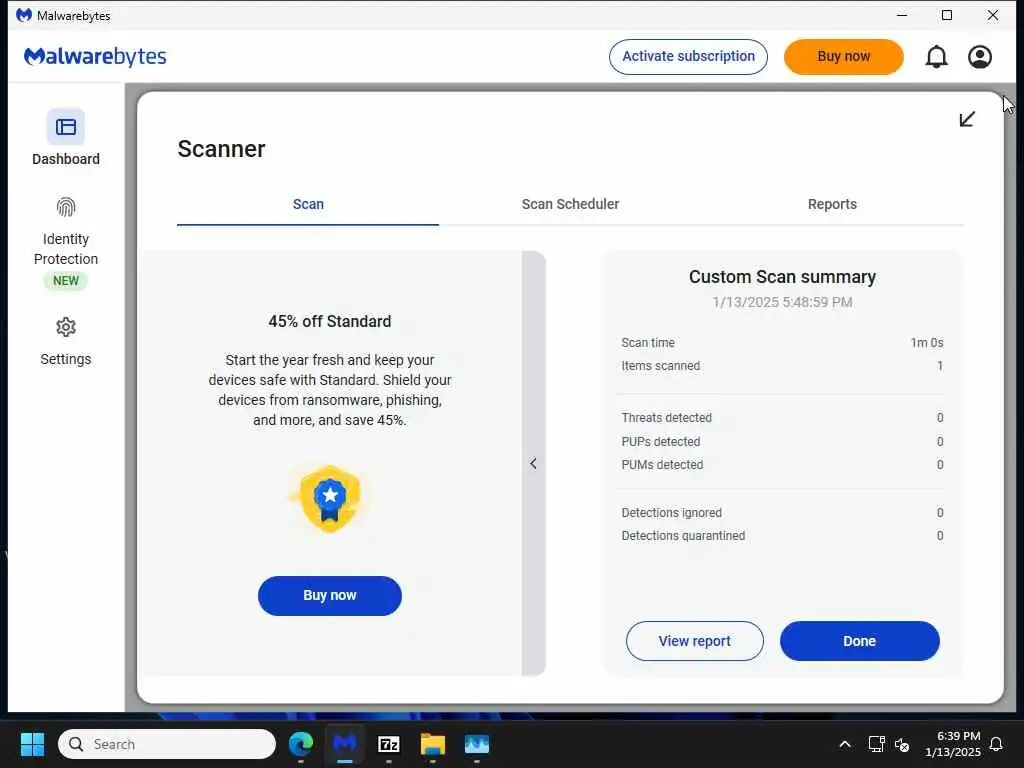The width and height of the screenshot is (1024, 768).
Task: Collapse the promo panel with left chevron
Action: click(534, 464)
